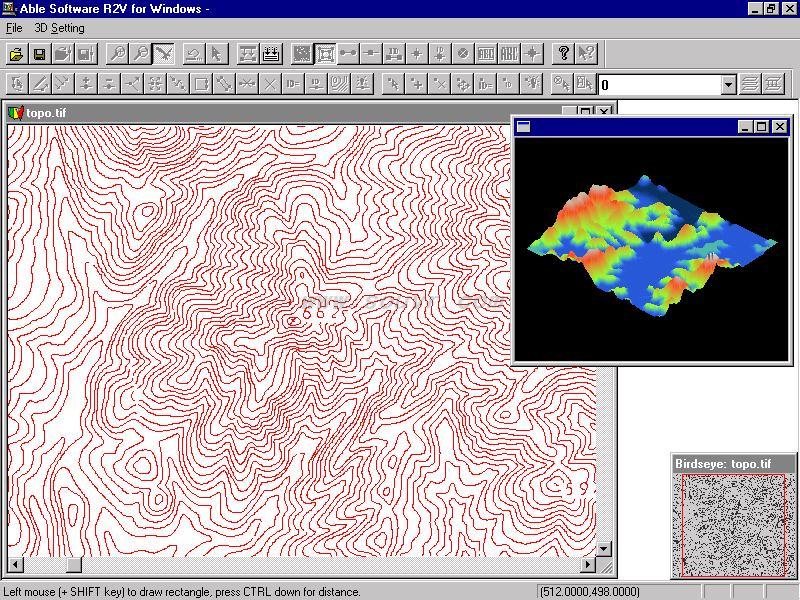Open the File menu
The width and height of the screenshot is (800, 600).
point(14,28)
